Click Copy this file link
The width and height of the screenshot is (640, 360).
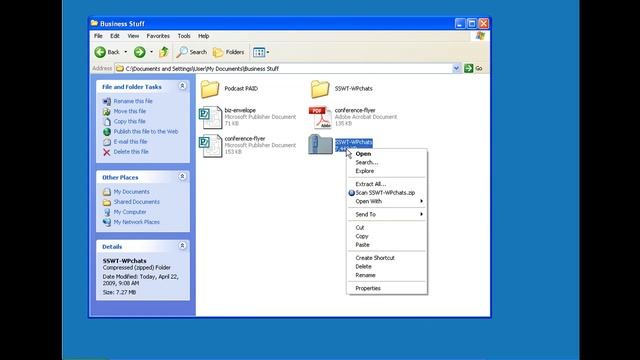[x=129, y=121]
